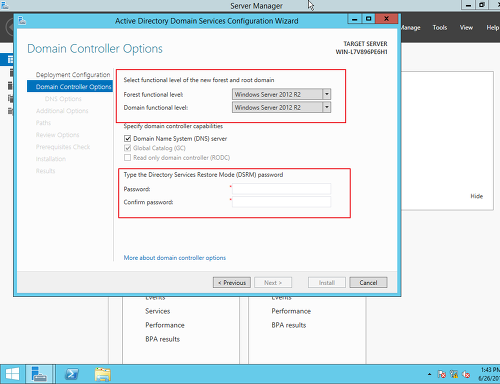
Task: Open Forest functional level dropdown
Action: coord(281,94)
